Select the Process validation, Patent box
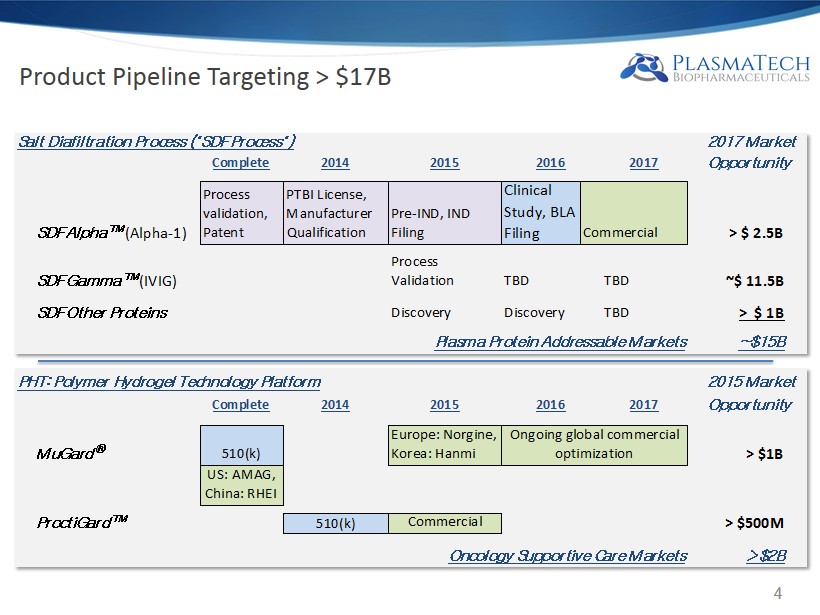 (x=241, y=213)
